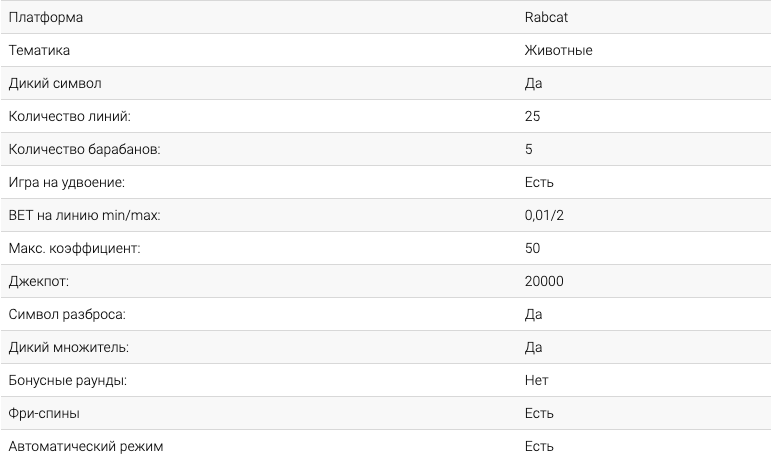Click the max coefficient value 50
773x465 pixels.
point(532,248)
